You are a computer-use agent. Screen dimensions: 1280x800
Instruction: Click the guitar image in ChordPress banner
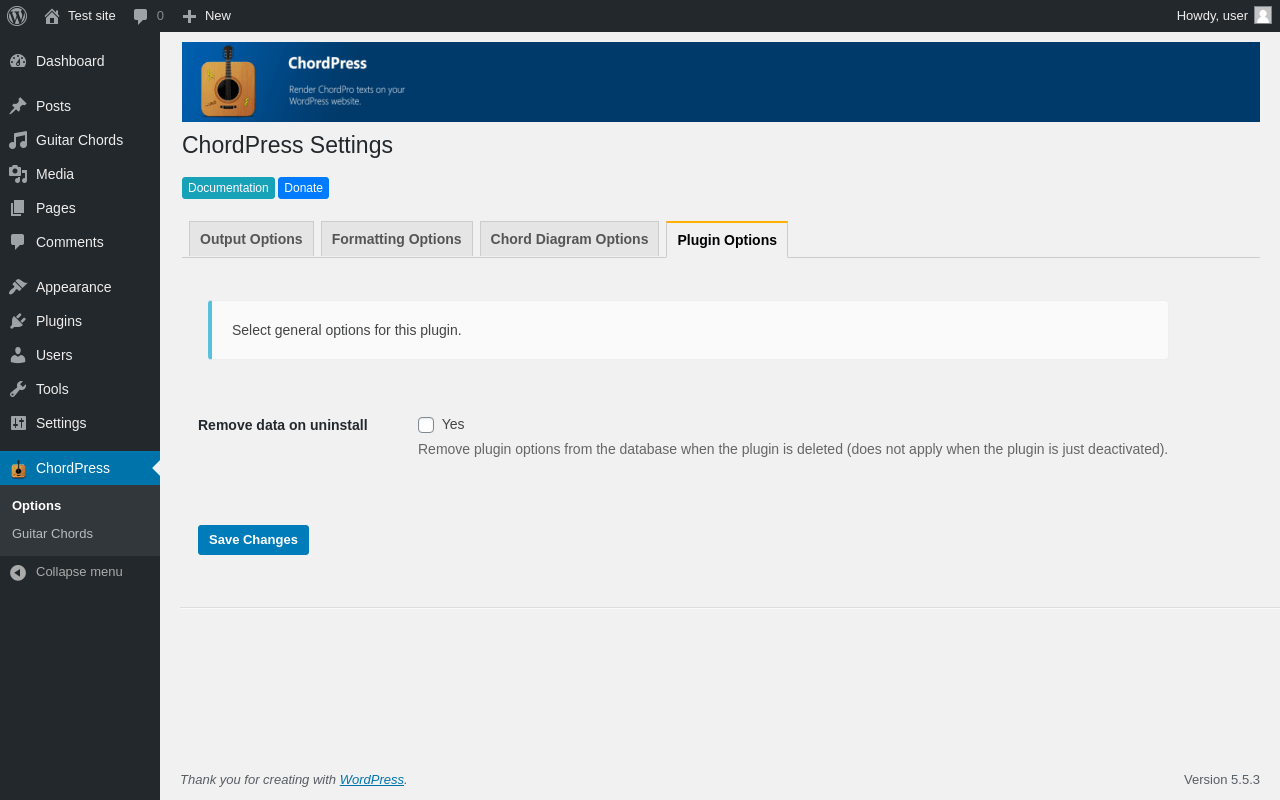coord(228,81)
